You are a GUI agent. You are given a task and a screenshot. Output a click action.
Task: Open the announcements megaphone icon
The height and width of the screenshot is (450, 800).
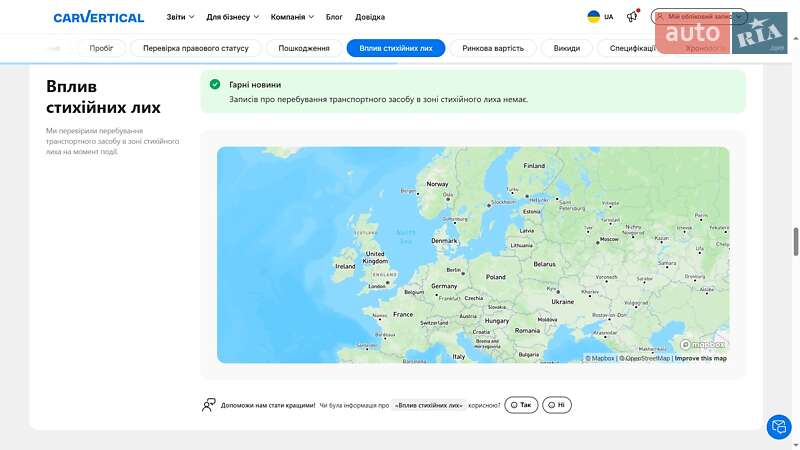click(632, 16)
